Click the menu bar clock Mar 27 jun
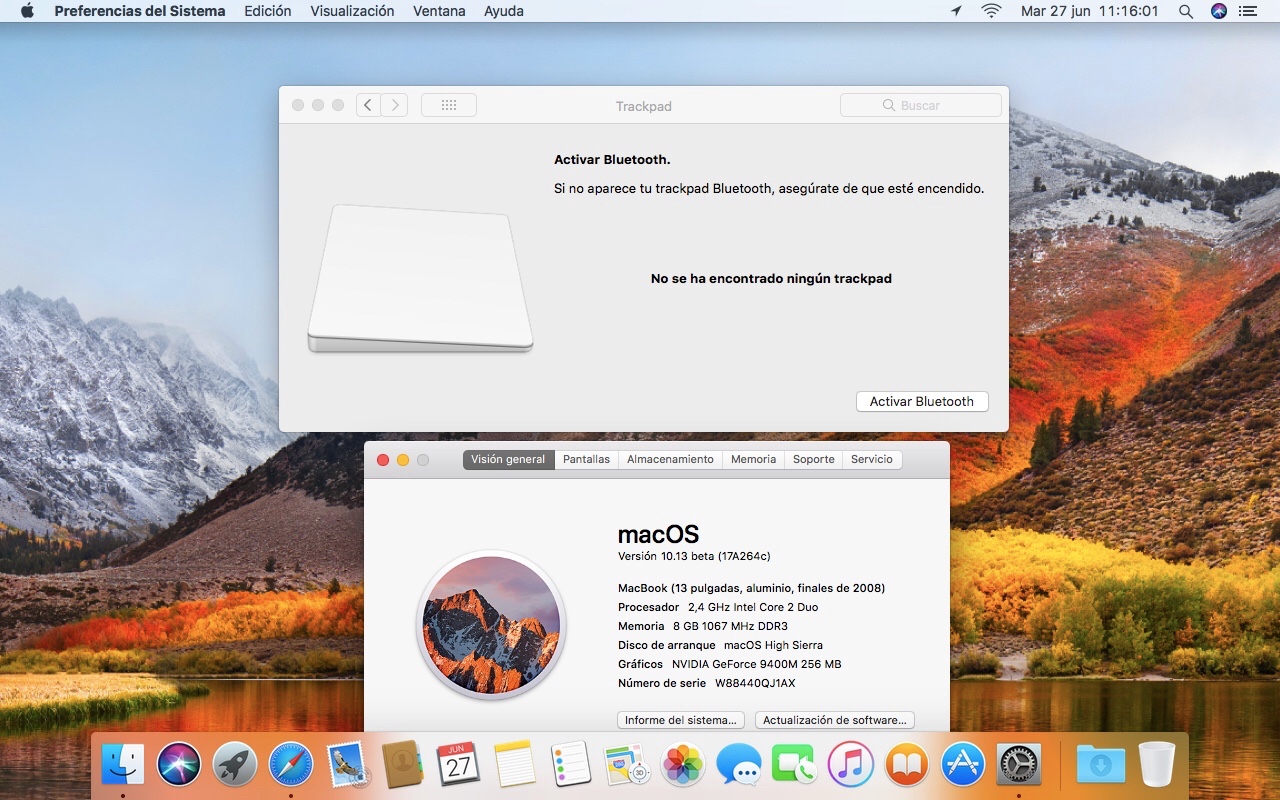Viewport: 1280px width, 800px height. click(x=1090, y=11)
